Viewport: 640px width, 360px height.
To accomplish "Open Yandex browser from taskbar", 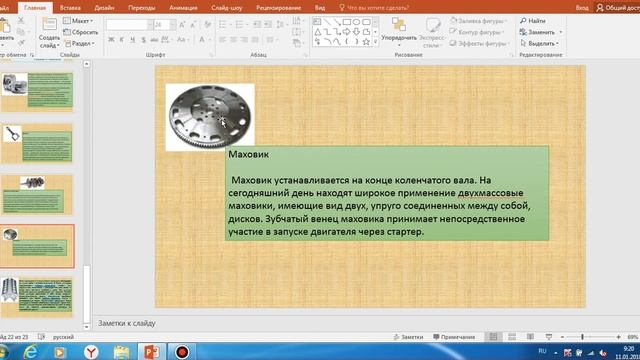I will (x=91, y=352).
